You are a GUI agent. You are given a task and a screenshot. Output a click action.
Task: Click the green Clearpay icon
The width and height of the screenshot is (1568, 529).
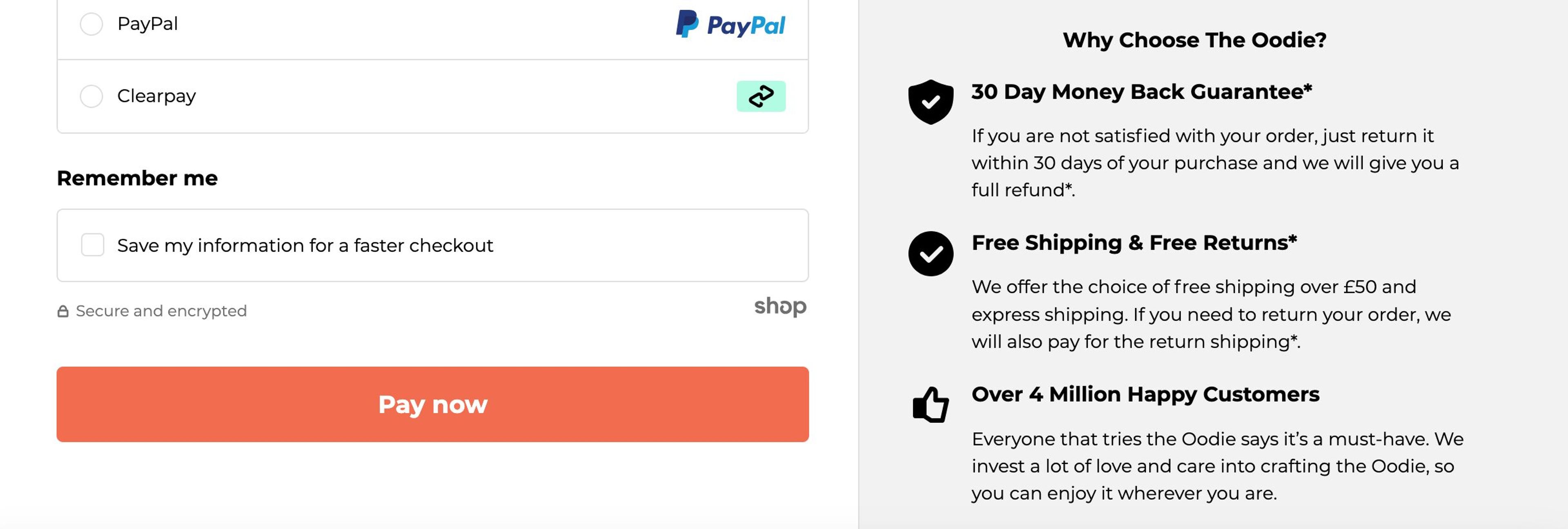point(760,96)
